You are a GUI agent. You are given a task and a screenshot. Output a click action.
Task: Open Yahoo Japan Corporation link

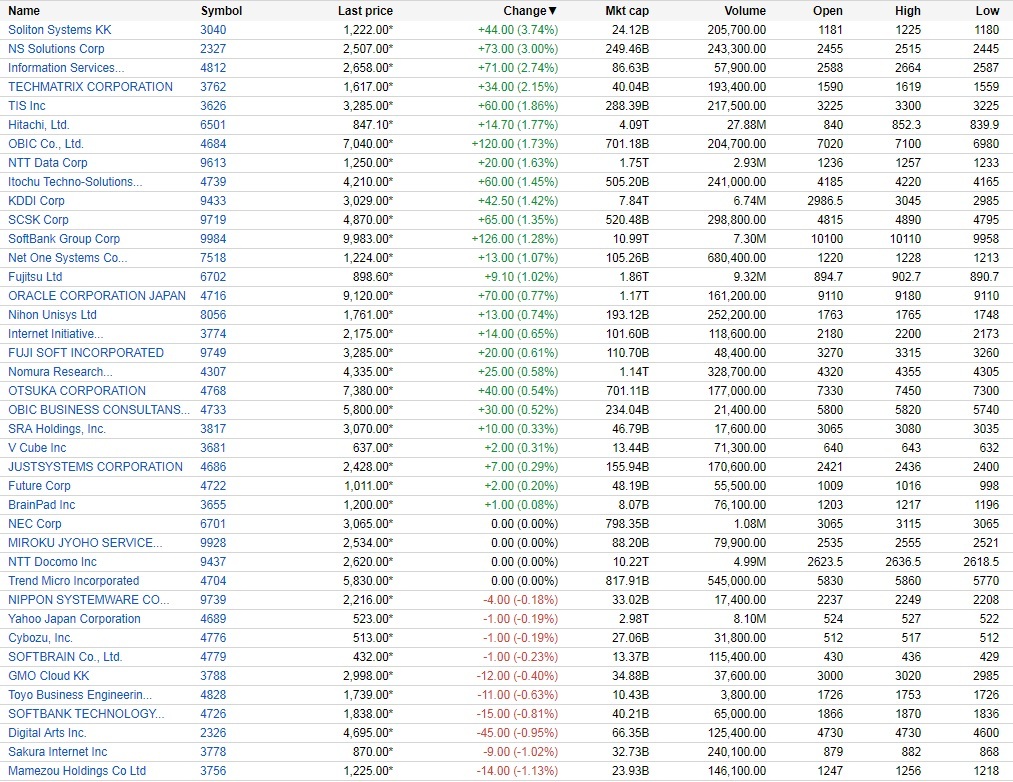(74, 619)
